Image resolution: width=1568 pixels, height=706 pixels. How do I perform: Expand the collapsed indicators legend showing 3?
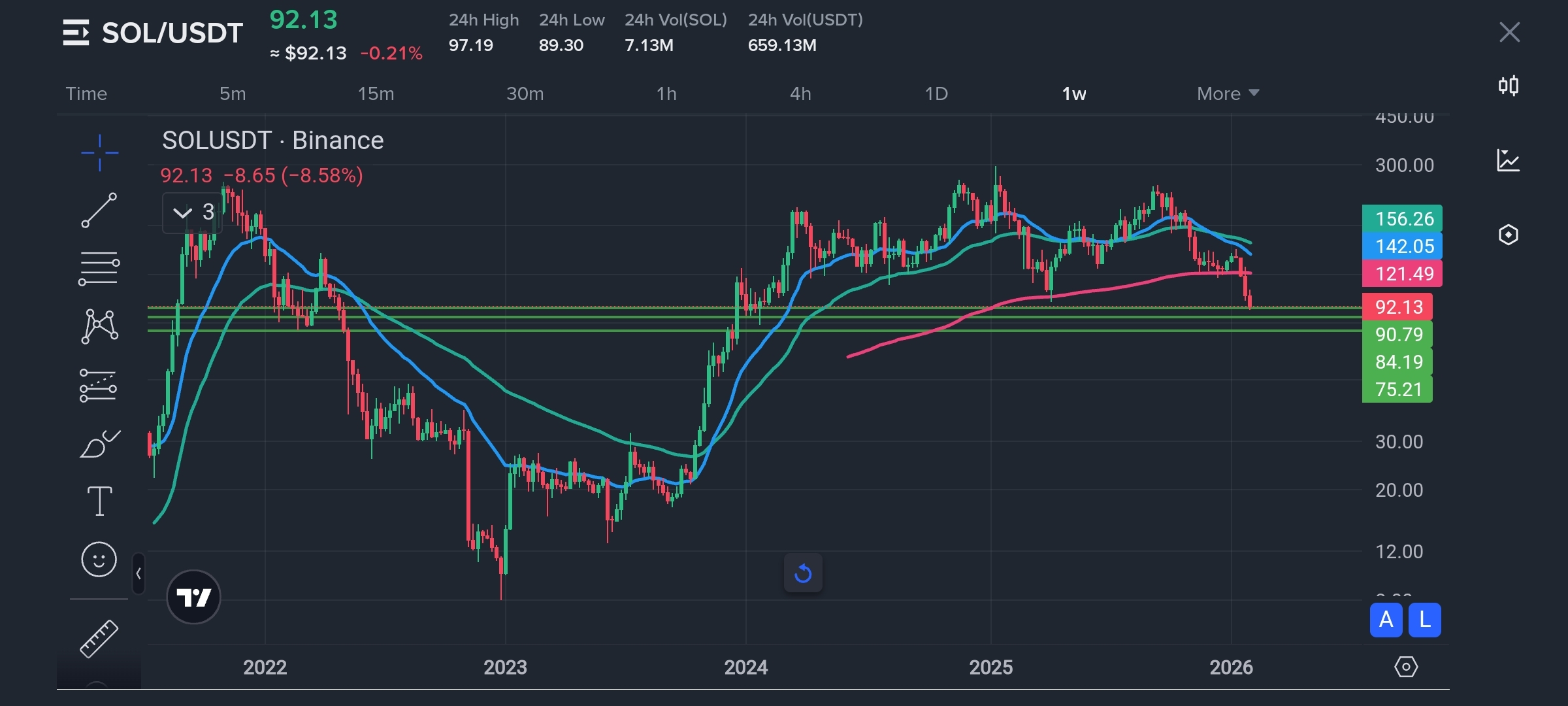(x=192, y=212)
